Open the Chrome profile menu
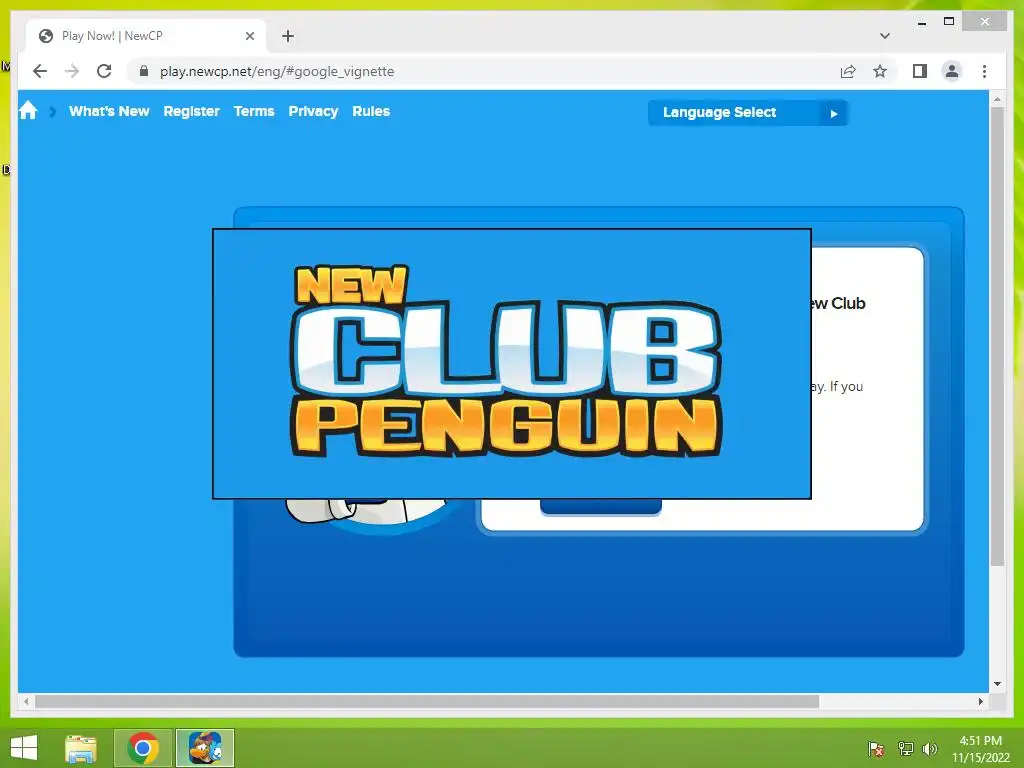Screen dimensions: 1024x768 pos(952,71)
